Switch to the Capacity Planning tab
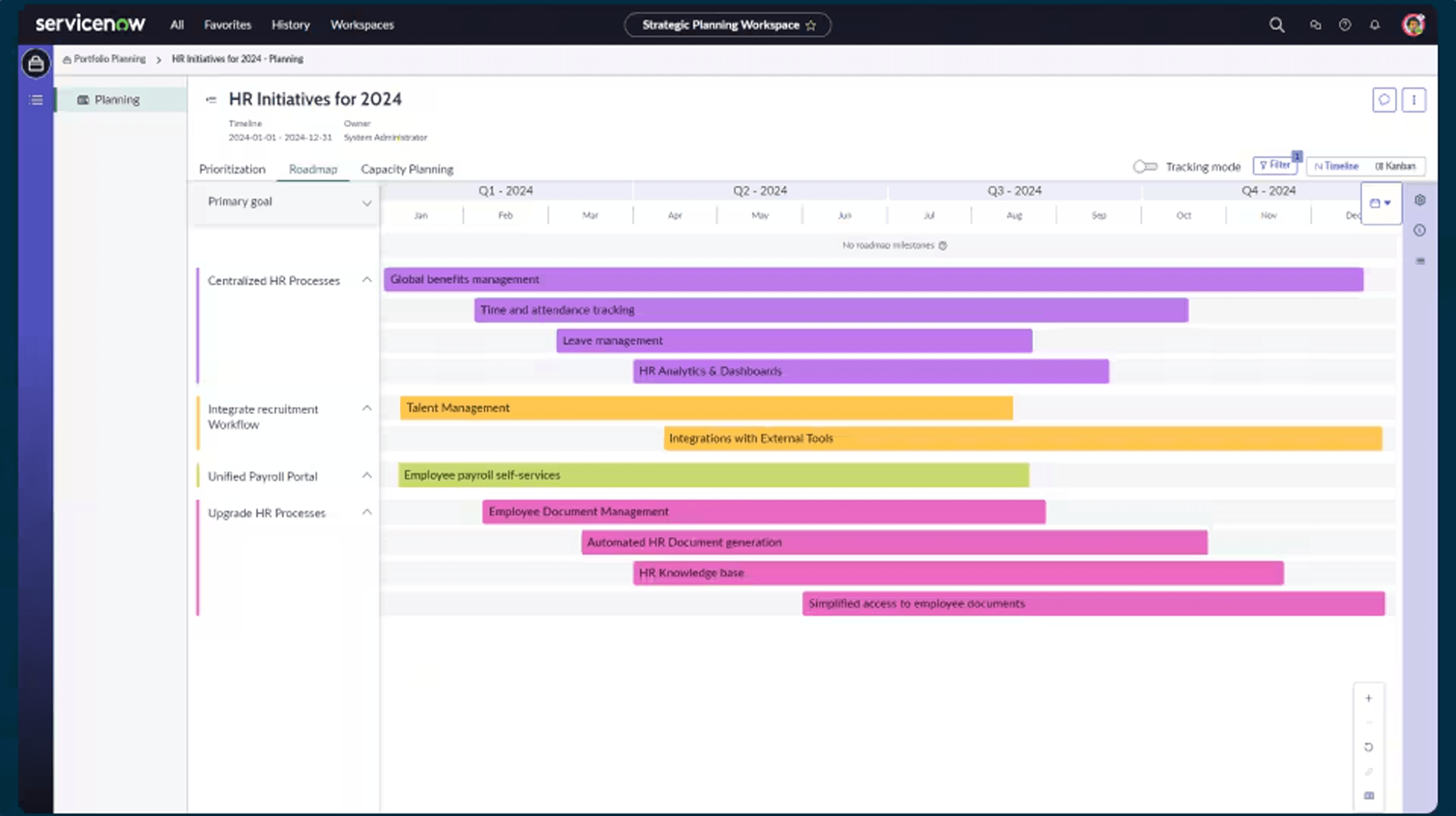1456x816 pixels. [x=407, y=169]
